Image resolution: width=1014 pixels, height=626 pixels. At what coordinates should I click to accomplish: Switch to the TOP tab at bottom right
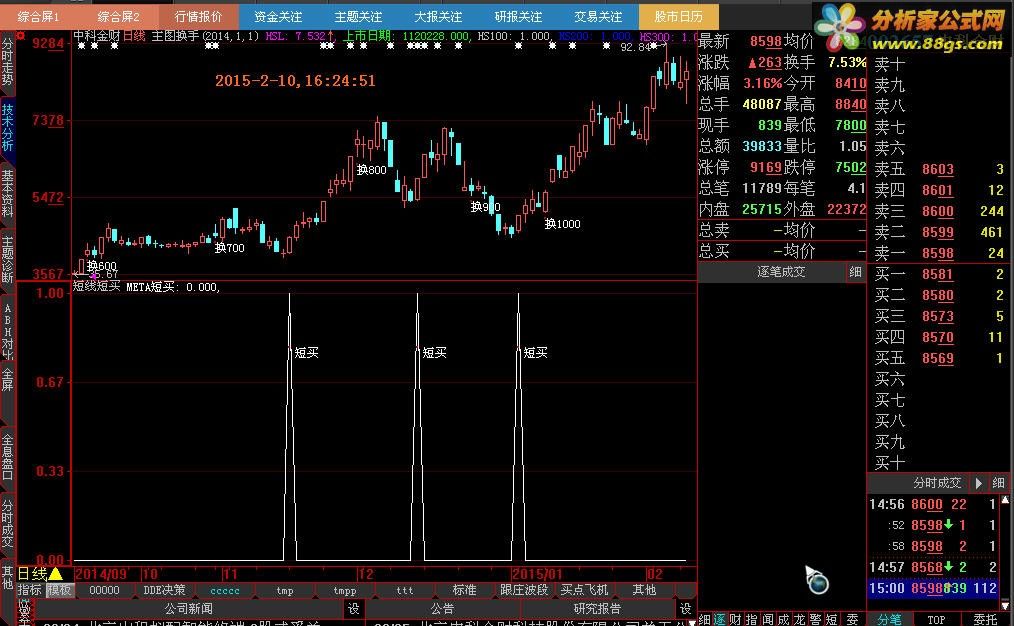(x=936, y=620)
